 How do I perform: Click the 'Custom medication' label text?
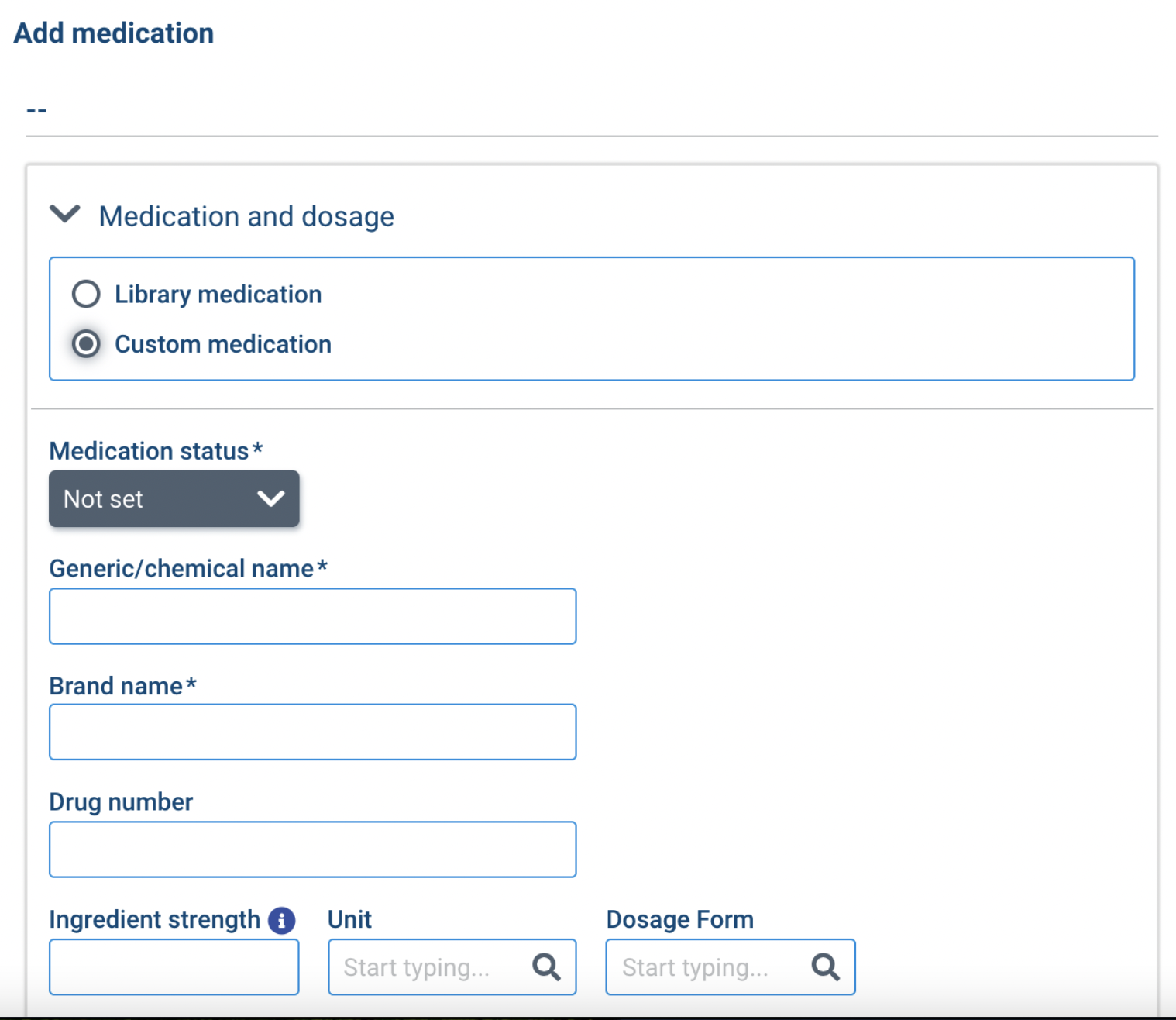(223, 344)
